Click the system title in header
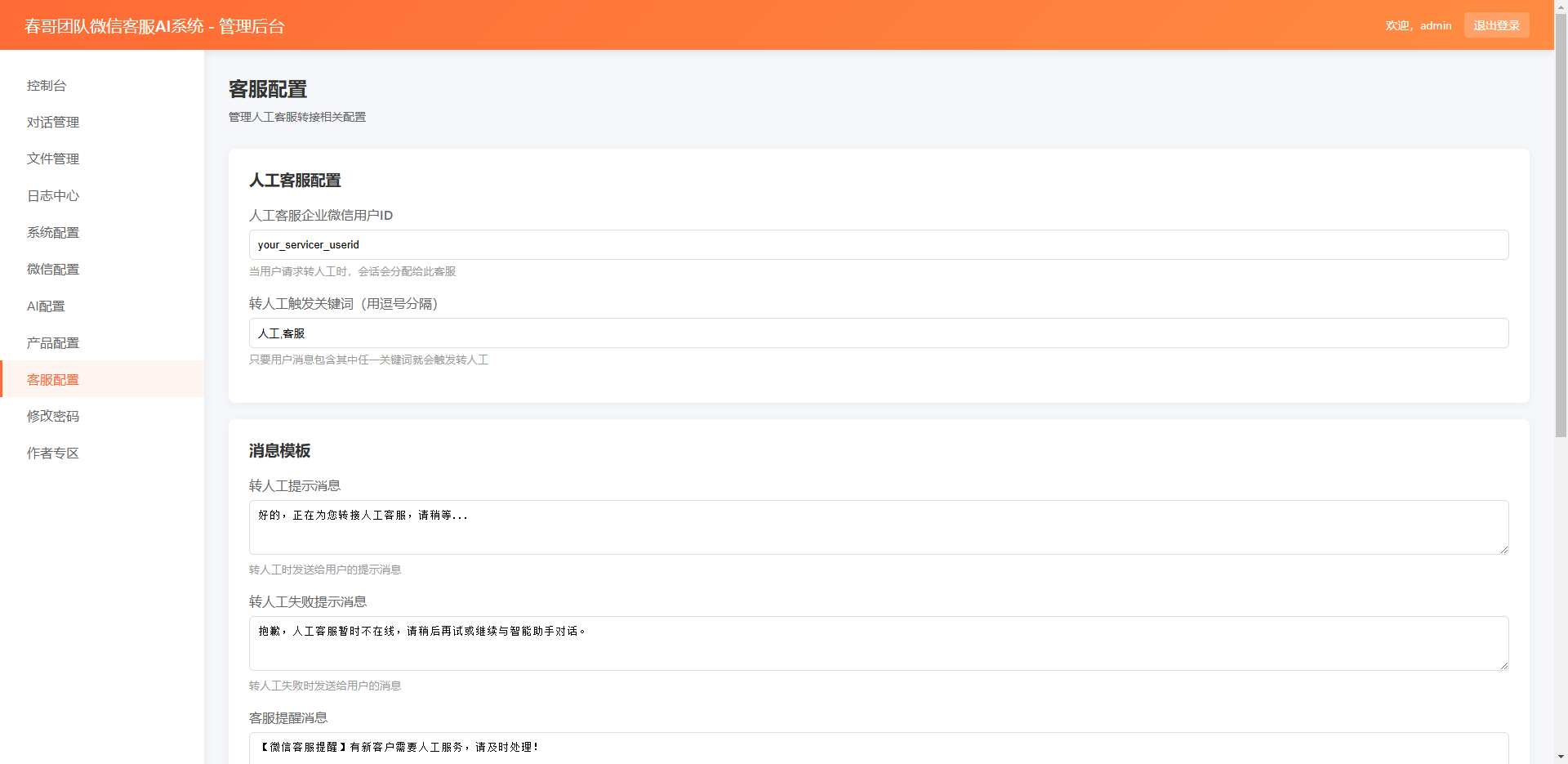The height and width of the screenshot is (764, 1568). [x=154, y=26]
